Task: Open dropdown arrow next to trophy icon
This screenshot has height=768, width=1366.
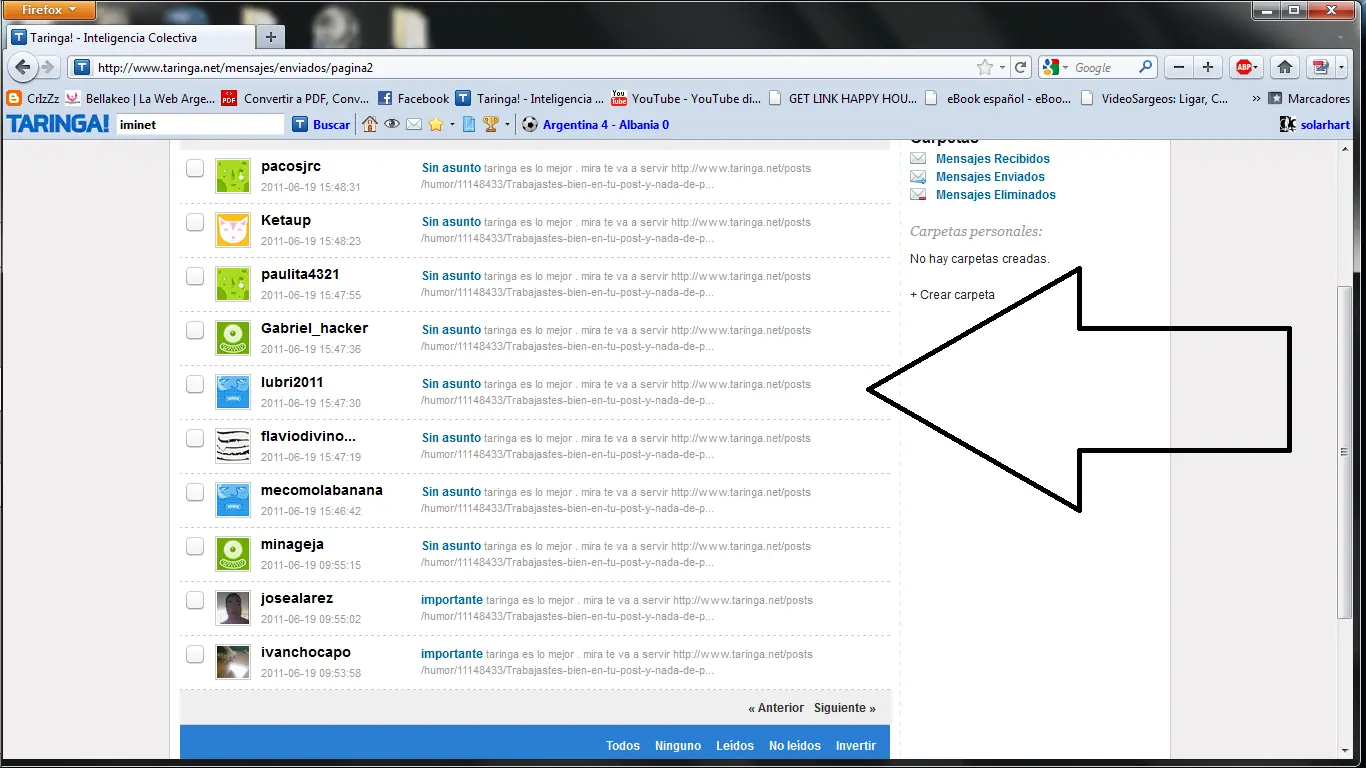Action: point(507,124)
